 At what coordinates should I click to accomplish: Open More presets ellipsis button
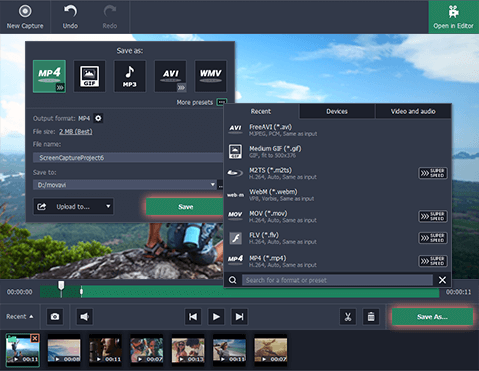[x=221, y=102]
